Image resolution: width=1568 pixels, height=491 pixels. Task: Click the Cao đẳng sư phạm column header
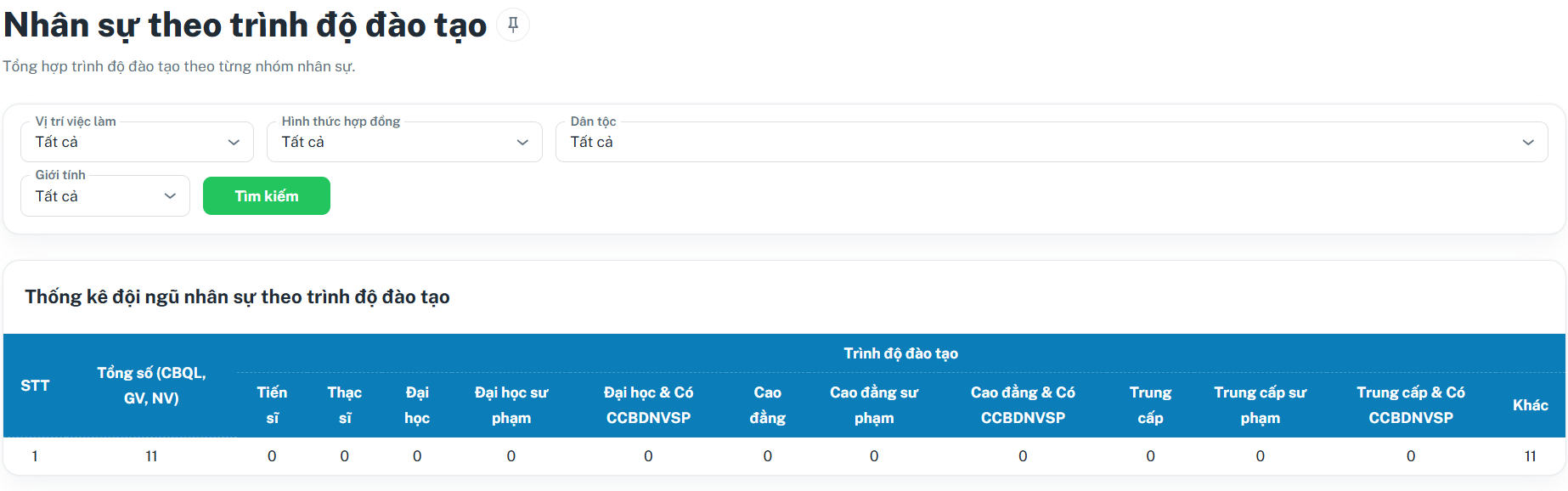coord(874,405)
